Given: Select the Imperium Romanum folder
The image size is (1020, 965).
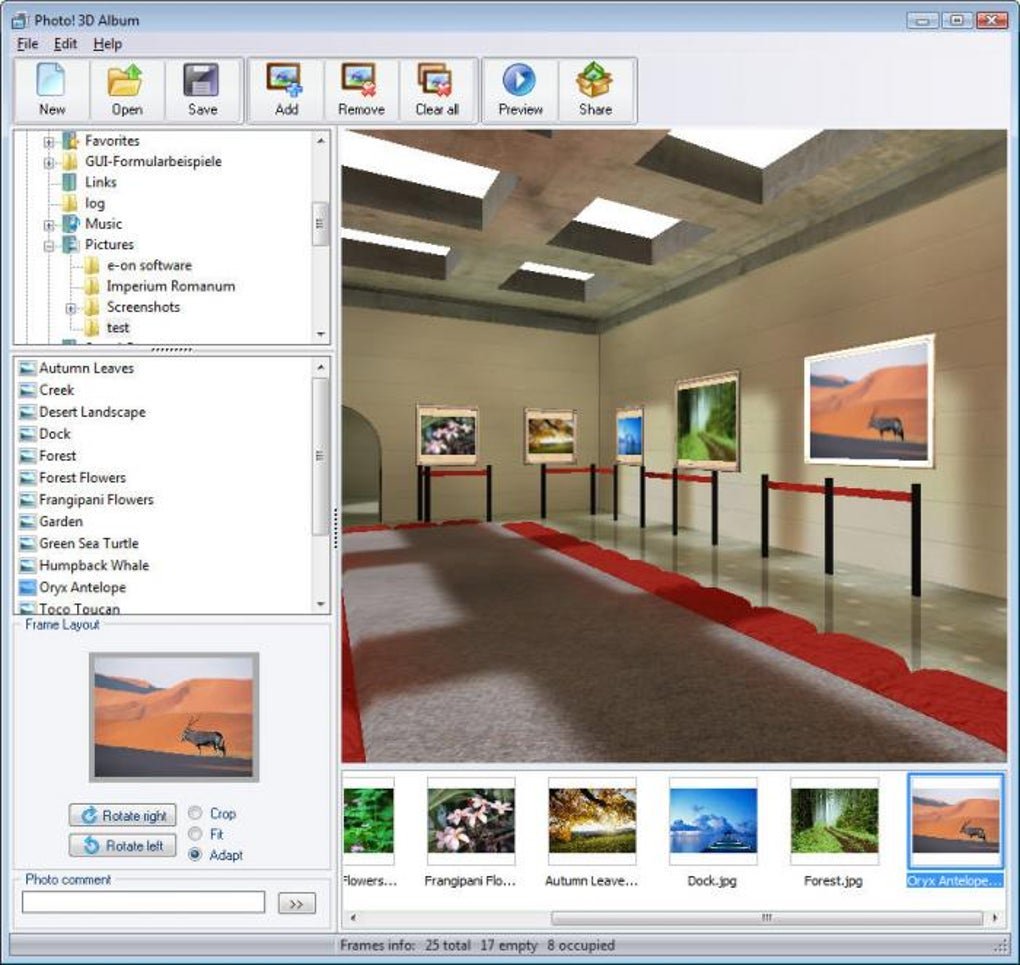Looking at the screenshot, I should 170,286.
